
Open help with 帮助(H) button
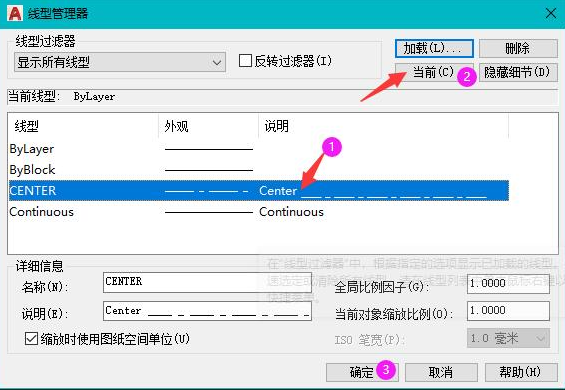pos(521,372)
